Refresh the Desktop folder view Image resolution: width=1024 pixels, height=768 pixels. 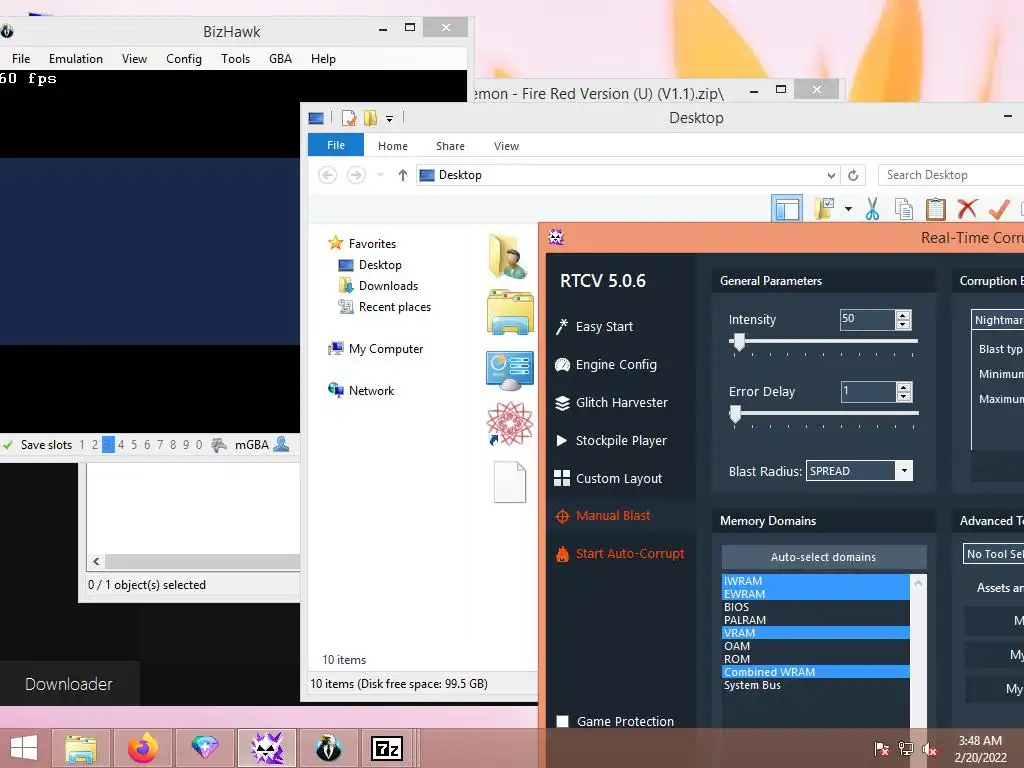coord(853,175)
